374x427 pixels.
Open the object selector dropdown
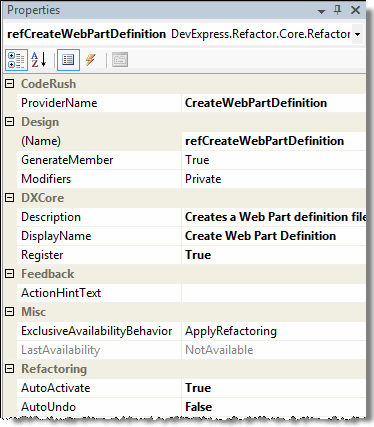tap(358, 34)
